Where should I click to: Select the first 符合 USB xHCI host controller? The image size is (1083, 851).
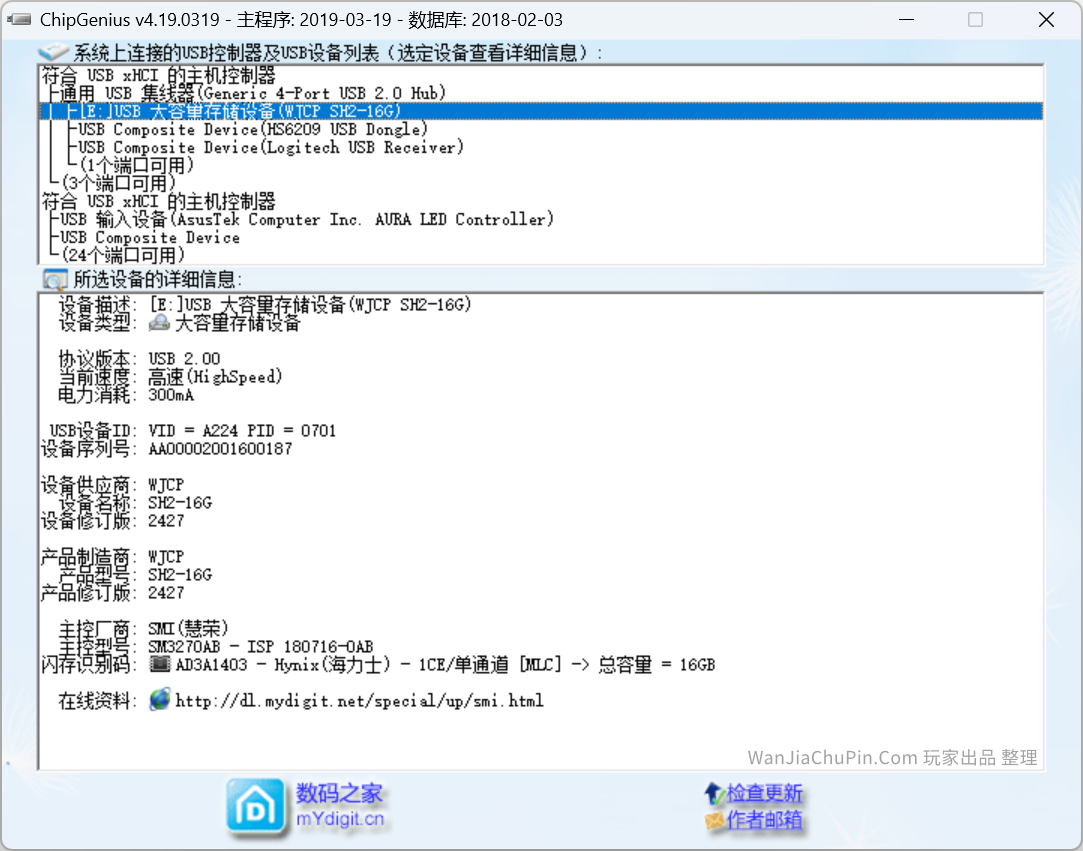click(x=157, y=75)
